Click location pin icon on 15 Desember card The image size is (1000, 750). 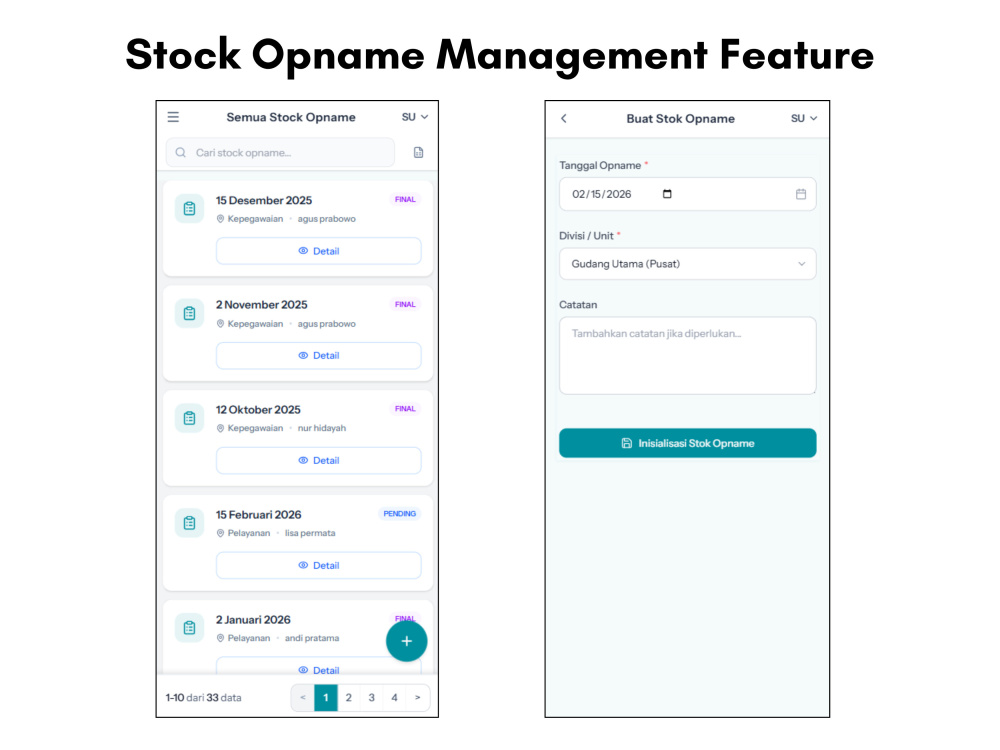(x=220, y=219)
